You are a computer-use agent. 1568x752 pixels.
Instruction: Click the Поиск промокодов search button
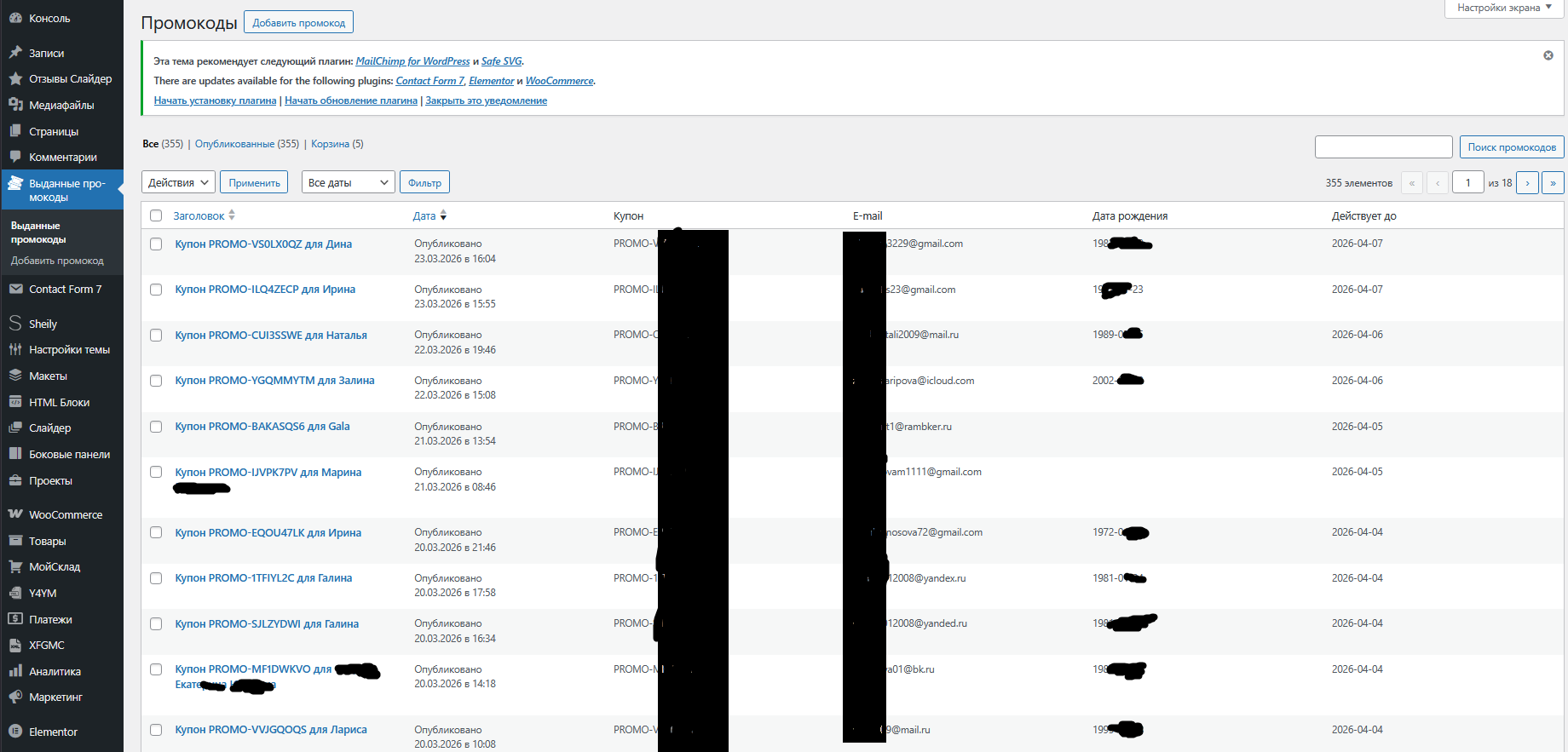tap(1512, 146)
